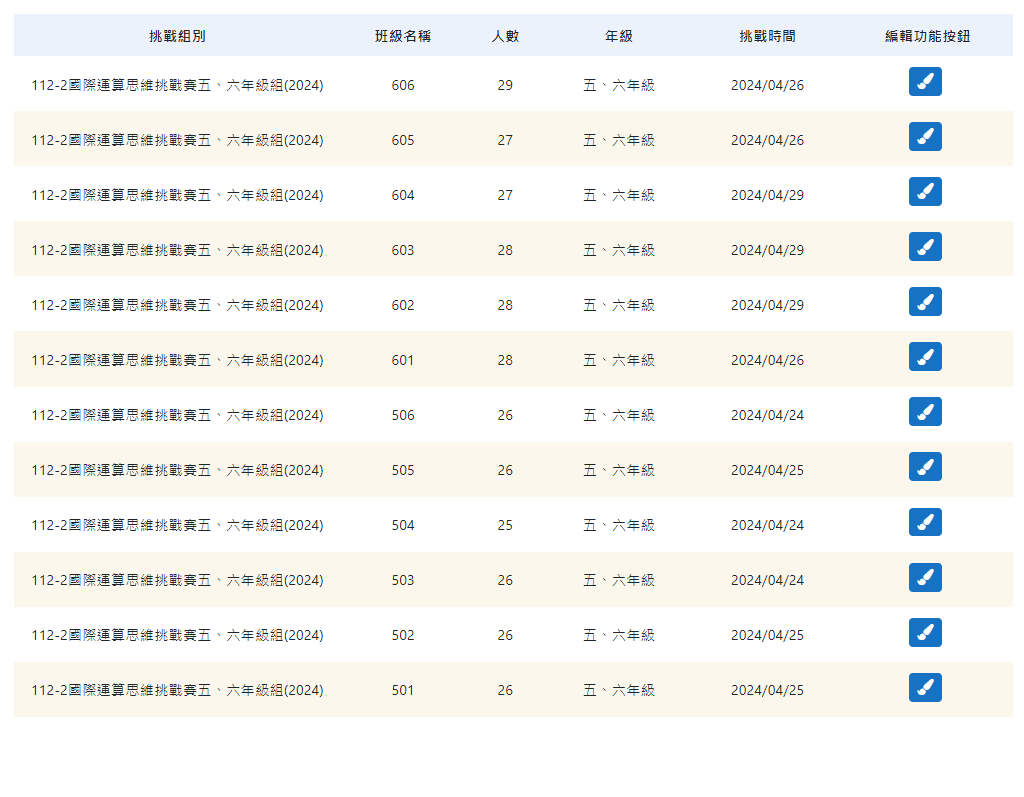The image size is (1024, 797).
Task: Click student count 25 in row 504
Action: [505, 525]
